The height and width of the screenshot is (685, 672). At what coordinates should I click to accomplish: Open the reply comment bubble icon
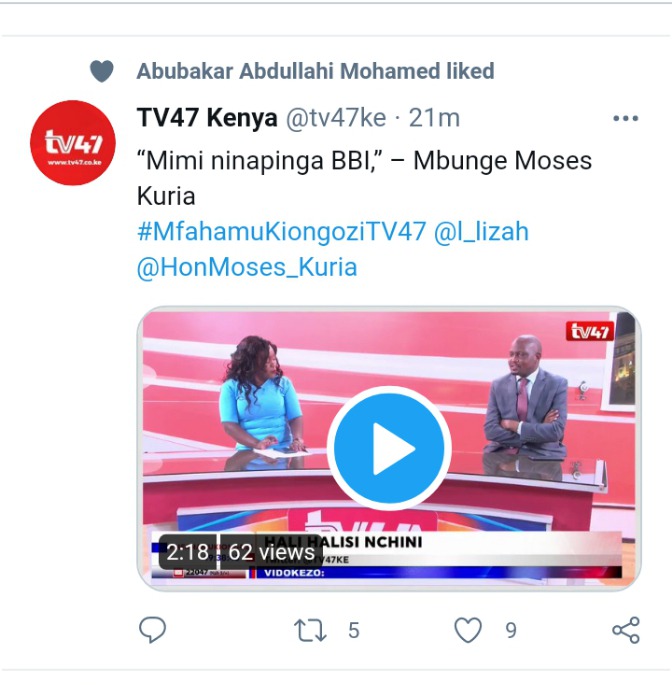point(152,630)
